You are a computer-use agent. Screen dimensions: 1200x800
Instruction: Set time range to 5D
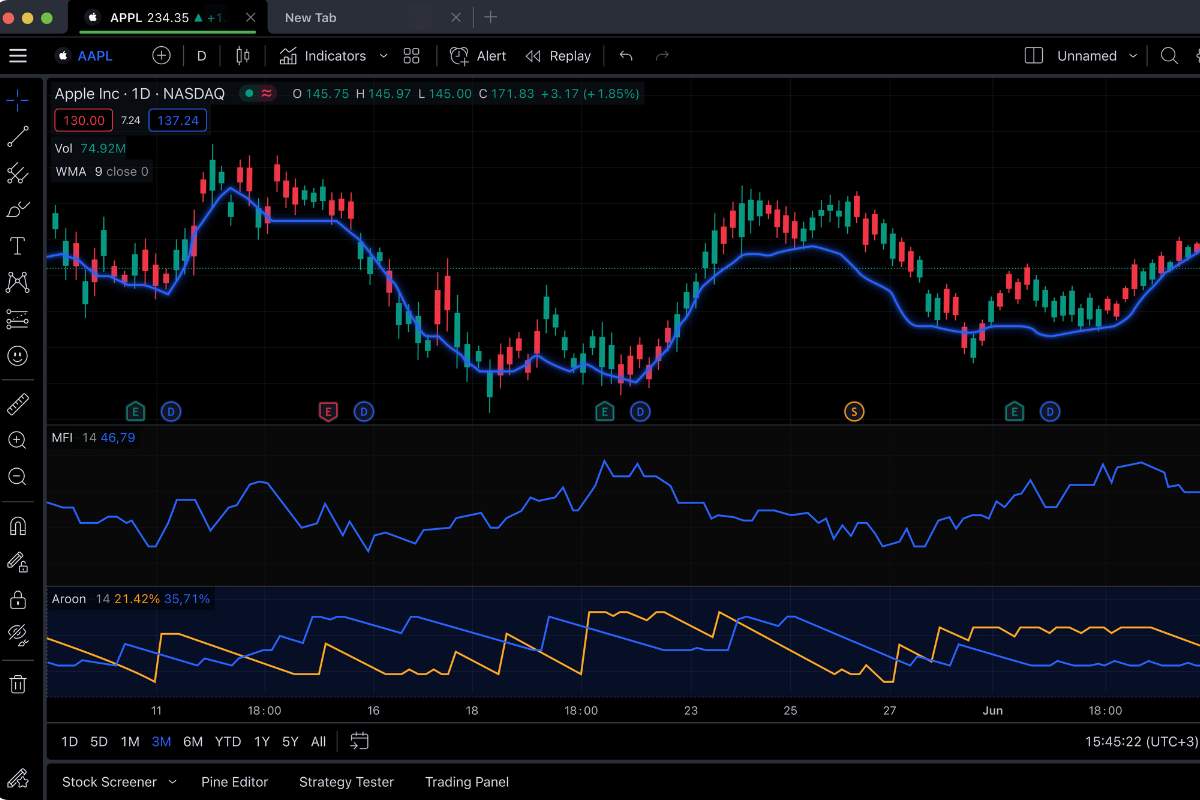pyautogui.click(x=99, y=741)
